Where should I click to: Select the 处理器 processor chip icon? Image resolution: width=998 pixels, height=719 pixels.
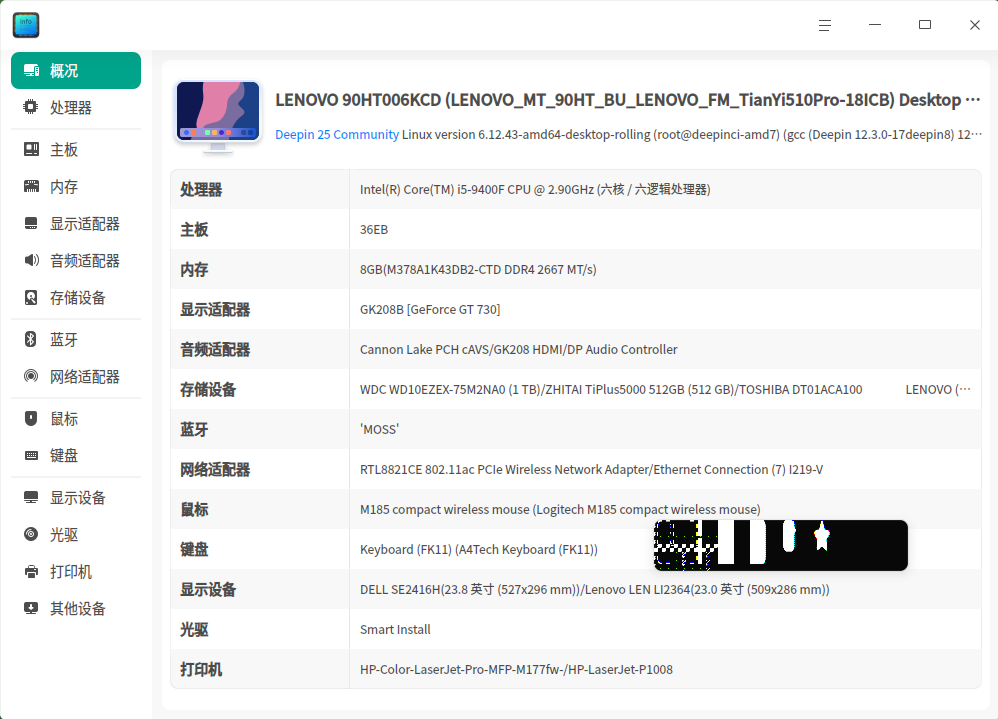tap(31, 107)
